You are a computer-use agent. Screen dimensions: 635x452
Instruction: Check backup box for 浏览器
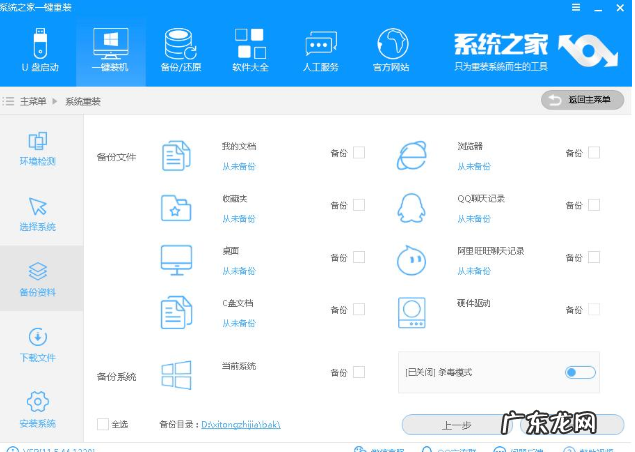594,153
